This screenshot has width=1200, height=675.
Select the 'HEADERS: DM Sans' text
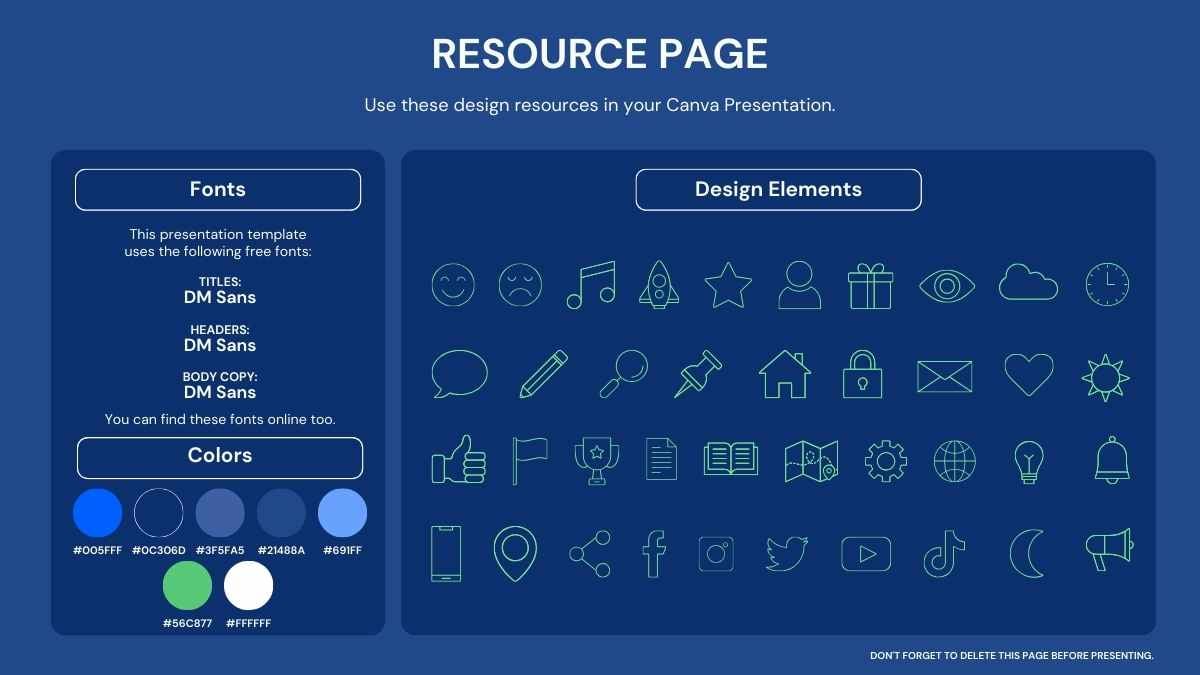click(x=220, y=338)
